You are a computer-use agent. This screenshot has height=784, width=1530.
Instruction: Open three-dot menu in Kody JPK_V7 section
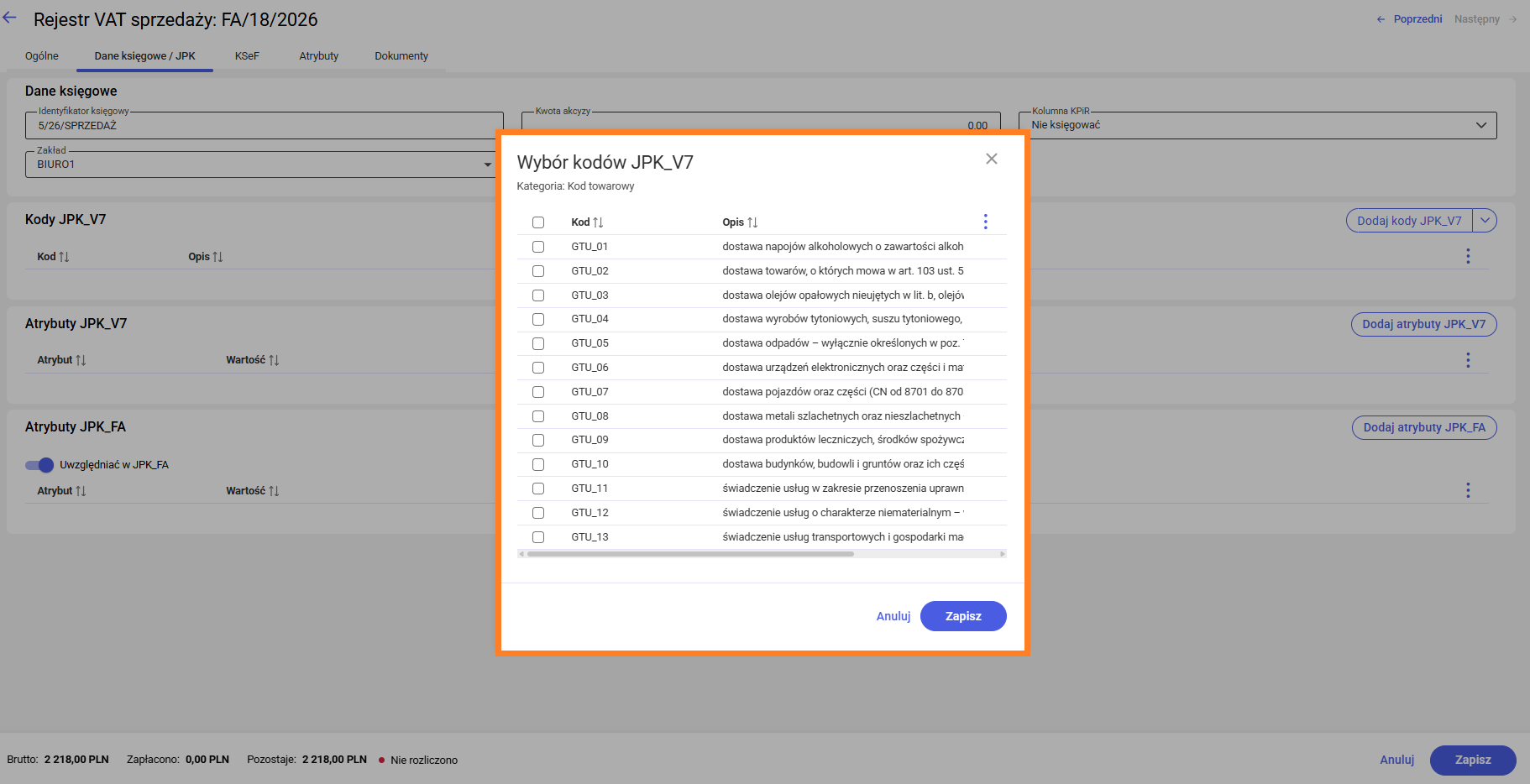1467,256
